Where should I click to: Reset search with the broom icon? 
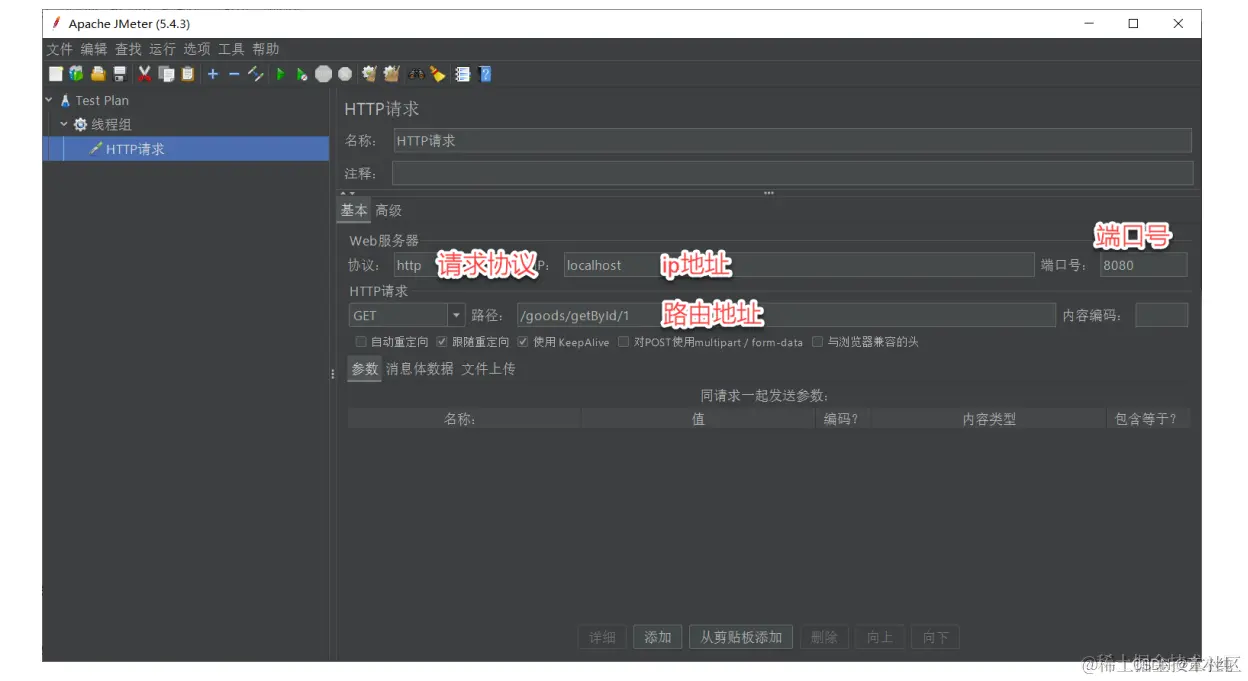438,74
